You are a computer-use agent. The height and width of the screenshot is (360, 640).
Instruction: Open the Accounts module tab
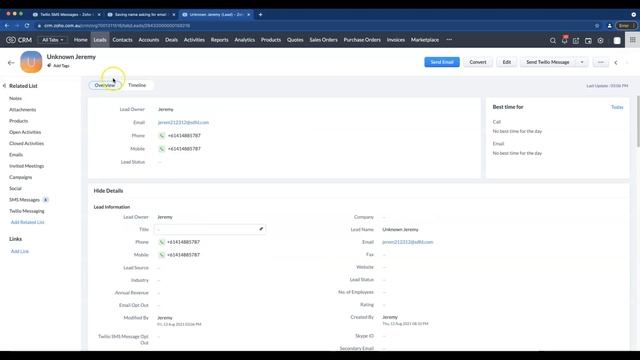[x=149, y=40]
